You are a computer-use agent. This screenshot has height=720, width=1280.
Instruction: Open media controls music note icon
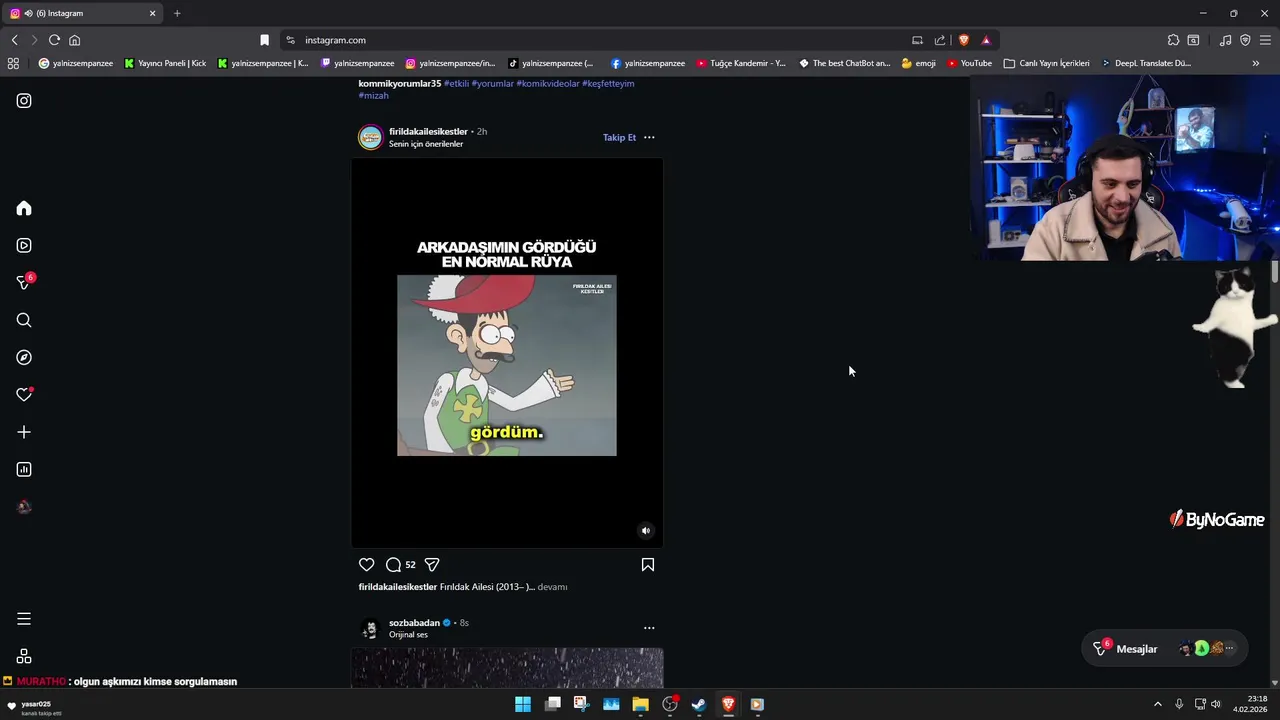tap(1225, 40)
